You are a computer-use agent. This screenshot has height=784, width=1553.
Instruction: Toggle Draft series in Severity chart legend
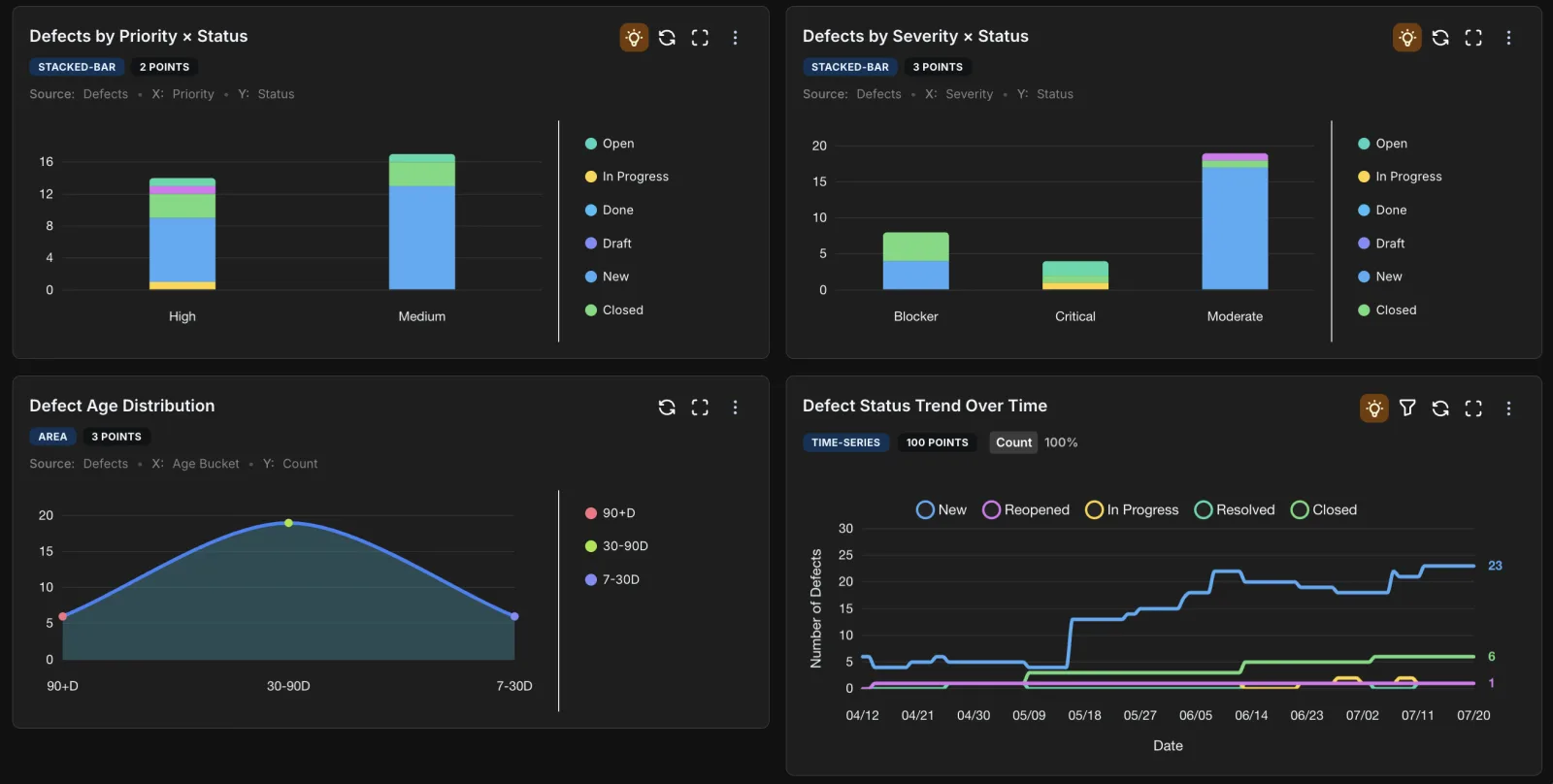tap(1382, 244)
